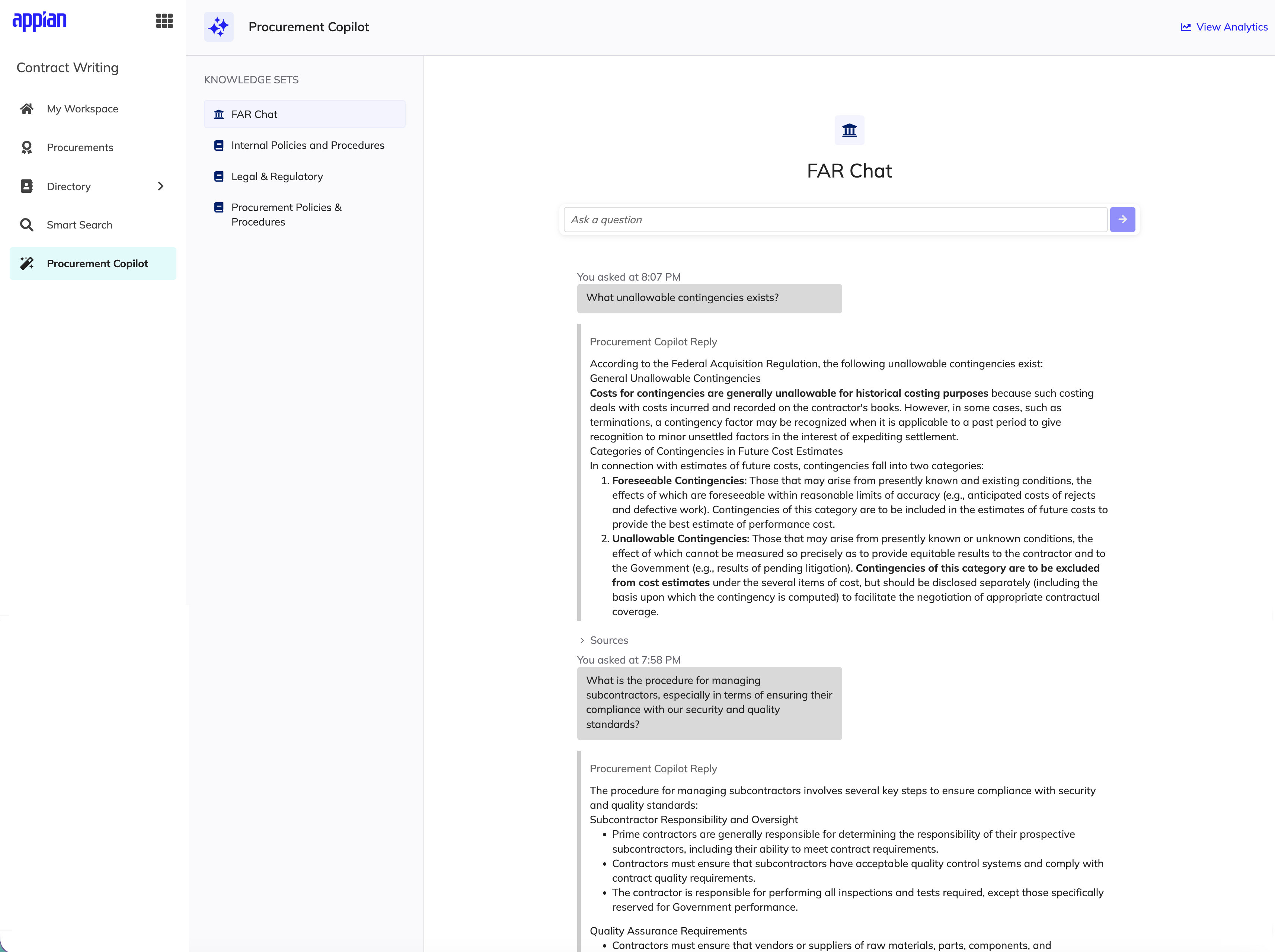
Task: Click the Contract Writing heading
Action: tap(67, 67)
